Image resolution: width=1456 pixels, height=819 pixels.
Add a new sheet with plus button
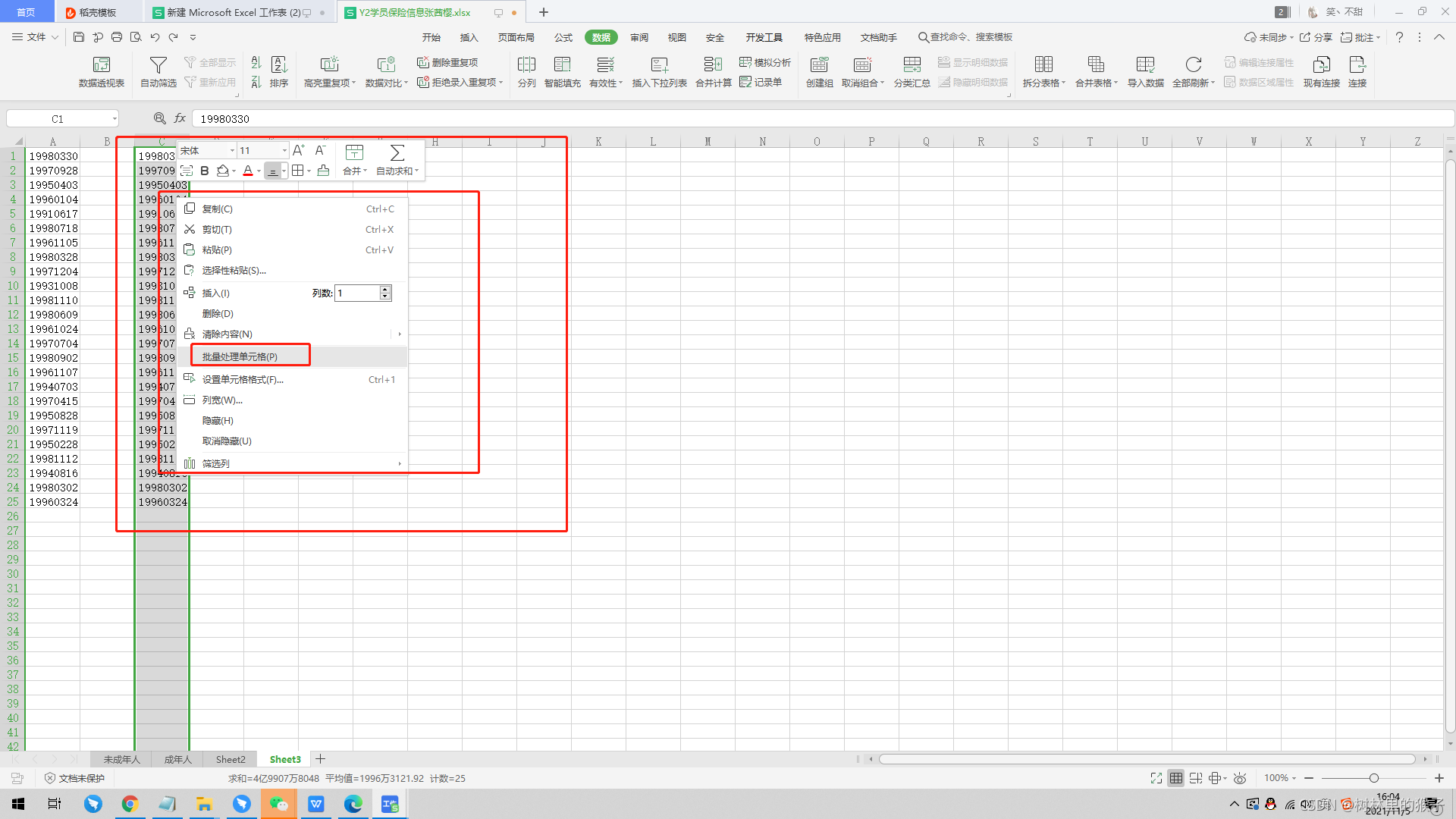click(x=321, y=759)
